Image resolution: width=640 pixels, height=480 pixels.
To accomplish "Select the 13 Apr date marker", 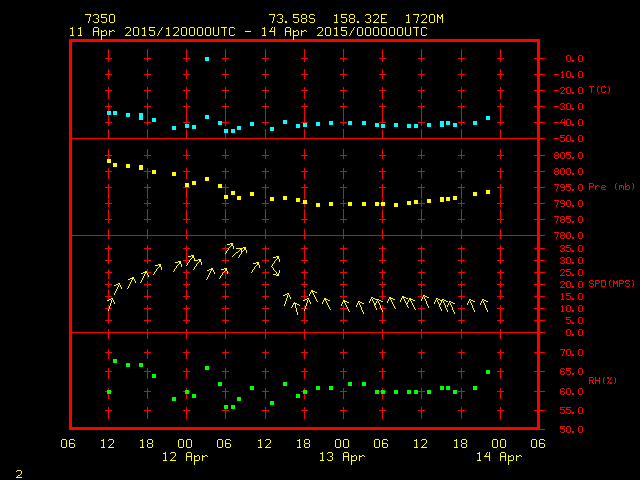I will point(341,457).
